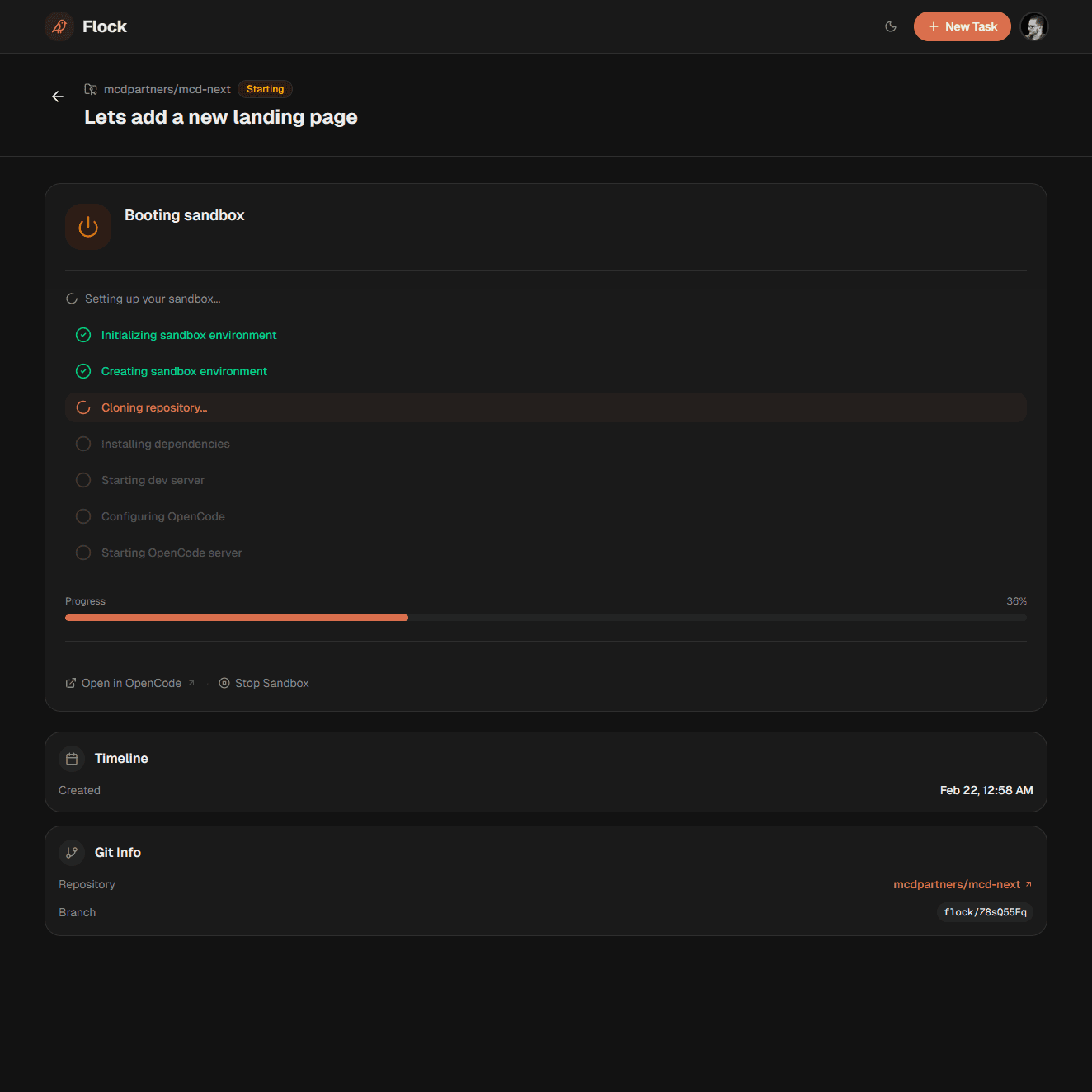Click the Stop Sandbox target icon
Viewport: 1092px width, 1092px height.
tap(224, 683)
